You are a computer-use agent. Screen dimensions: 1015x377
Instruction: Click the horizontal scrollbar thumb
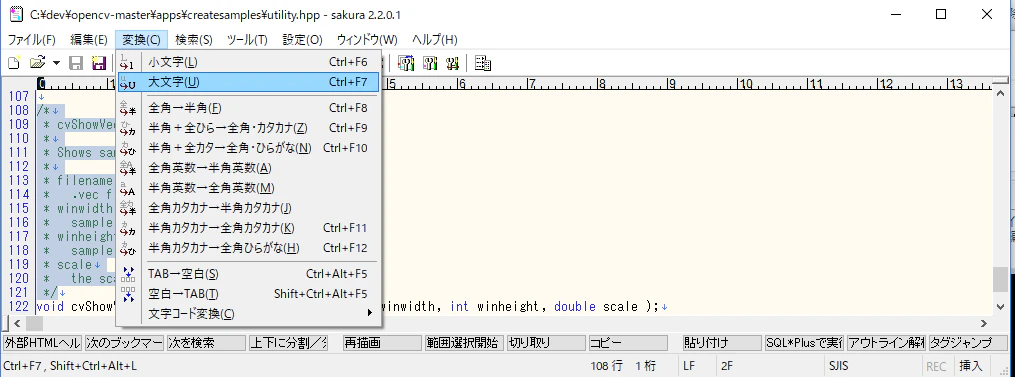pyautogui.click(x=34, y=323)
